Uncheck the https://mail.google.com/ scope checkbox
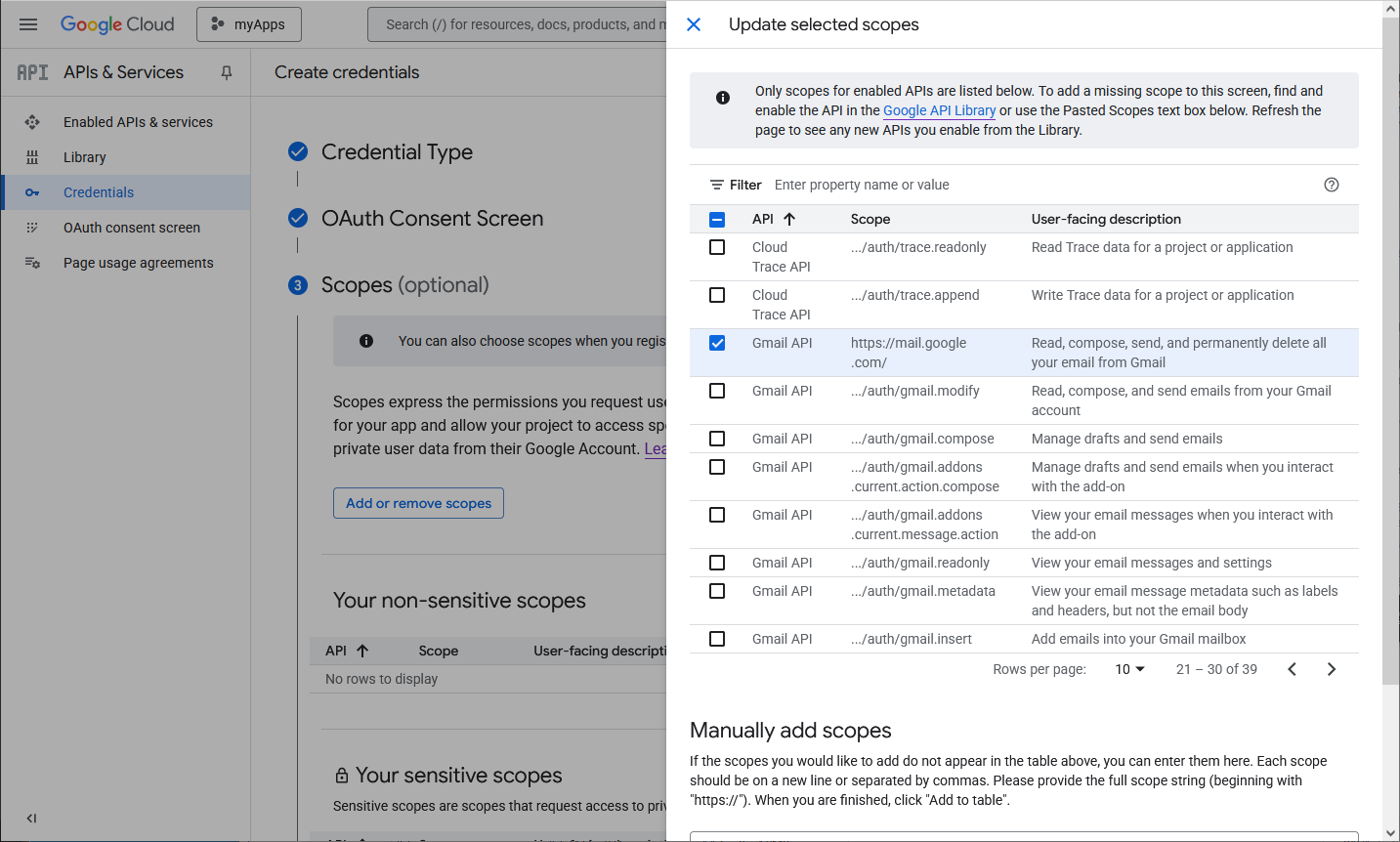This screenshot has width=1400, height=842. (x=717, y=343)
